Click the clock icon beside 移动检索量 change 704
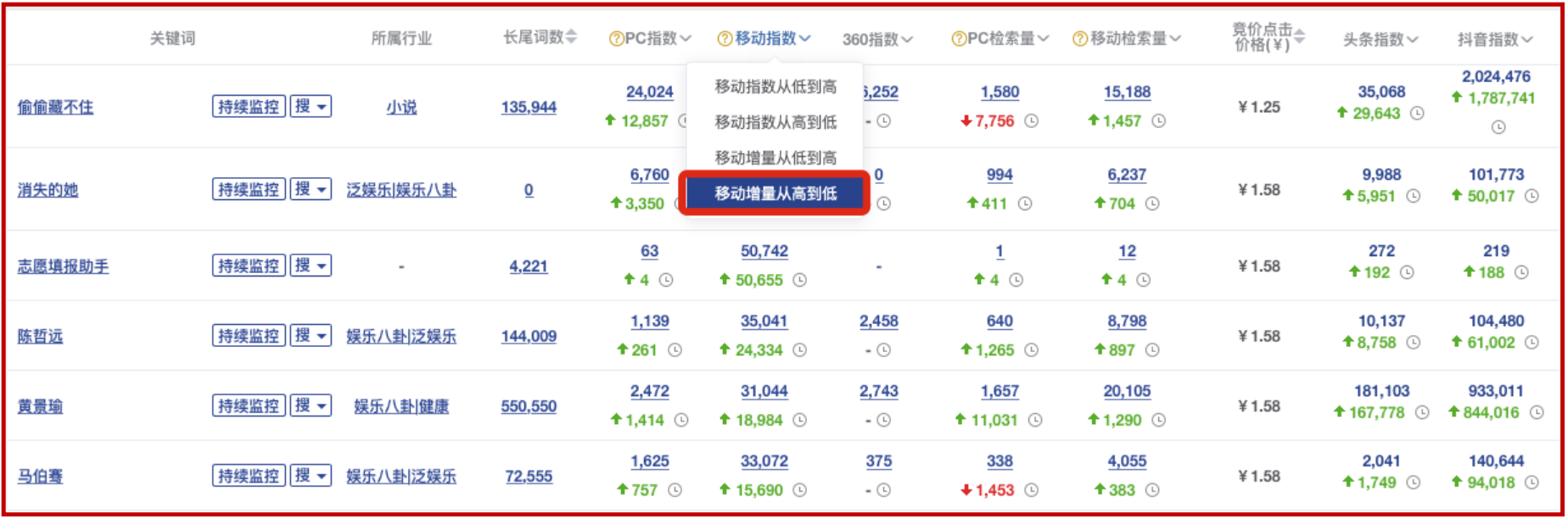The width and height of the screenshot is (1568, 519). [1152, 204]
